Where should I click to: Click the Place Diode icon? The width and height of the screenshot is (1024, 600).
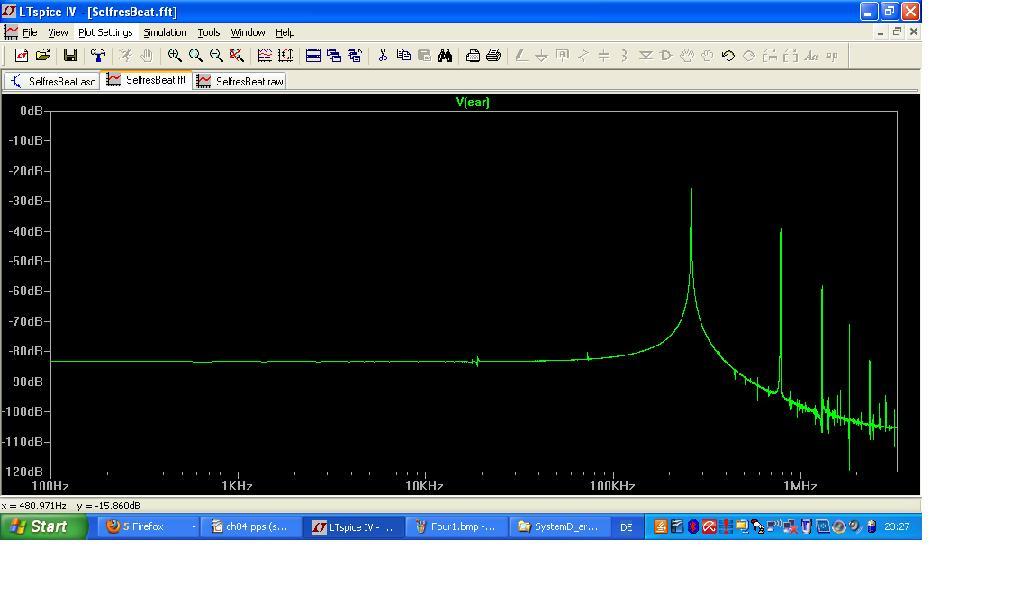click(645, 56)
